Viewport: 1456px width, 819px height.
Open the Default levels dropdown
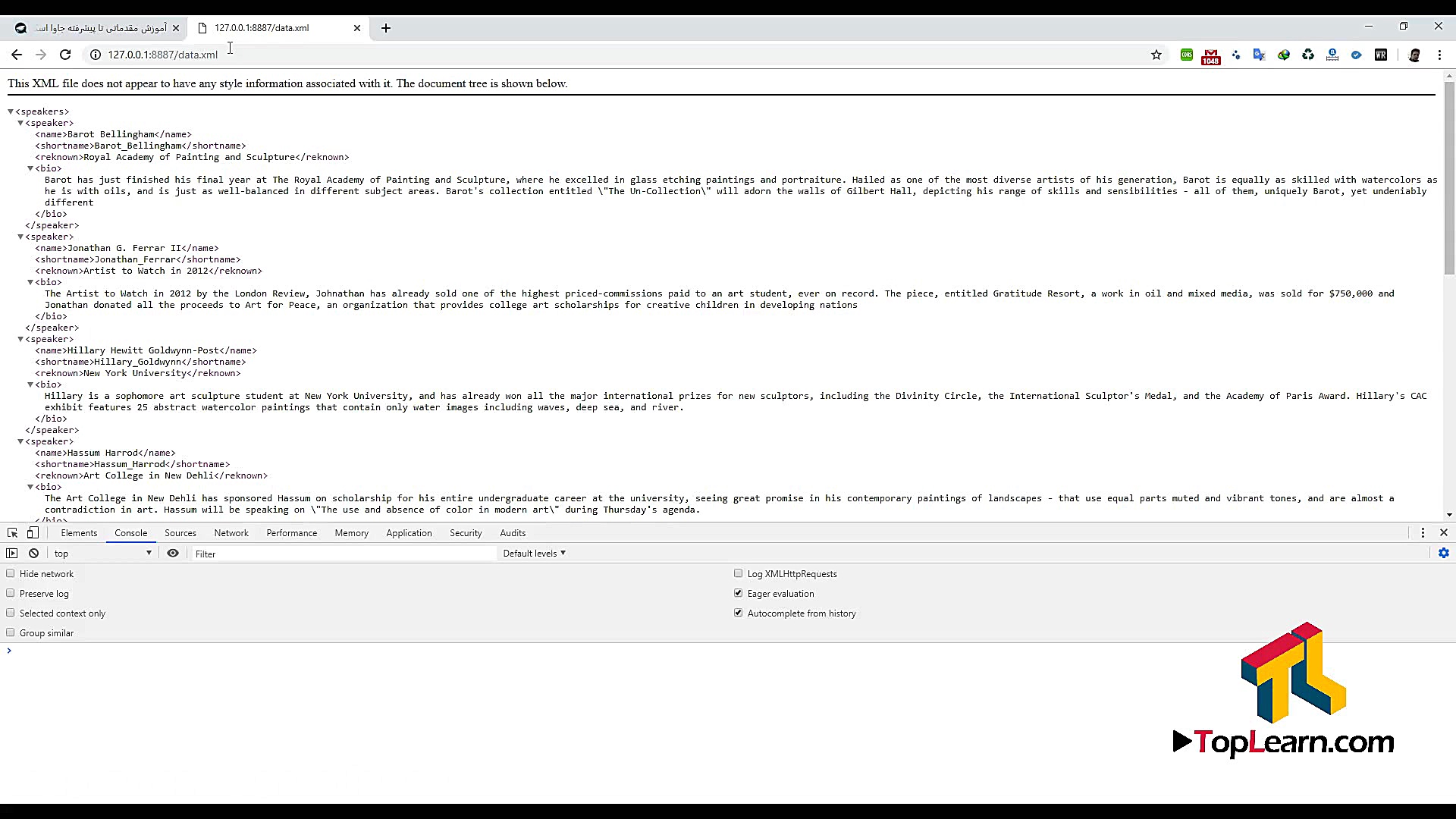pos(534,553)
